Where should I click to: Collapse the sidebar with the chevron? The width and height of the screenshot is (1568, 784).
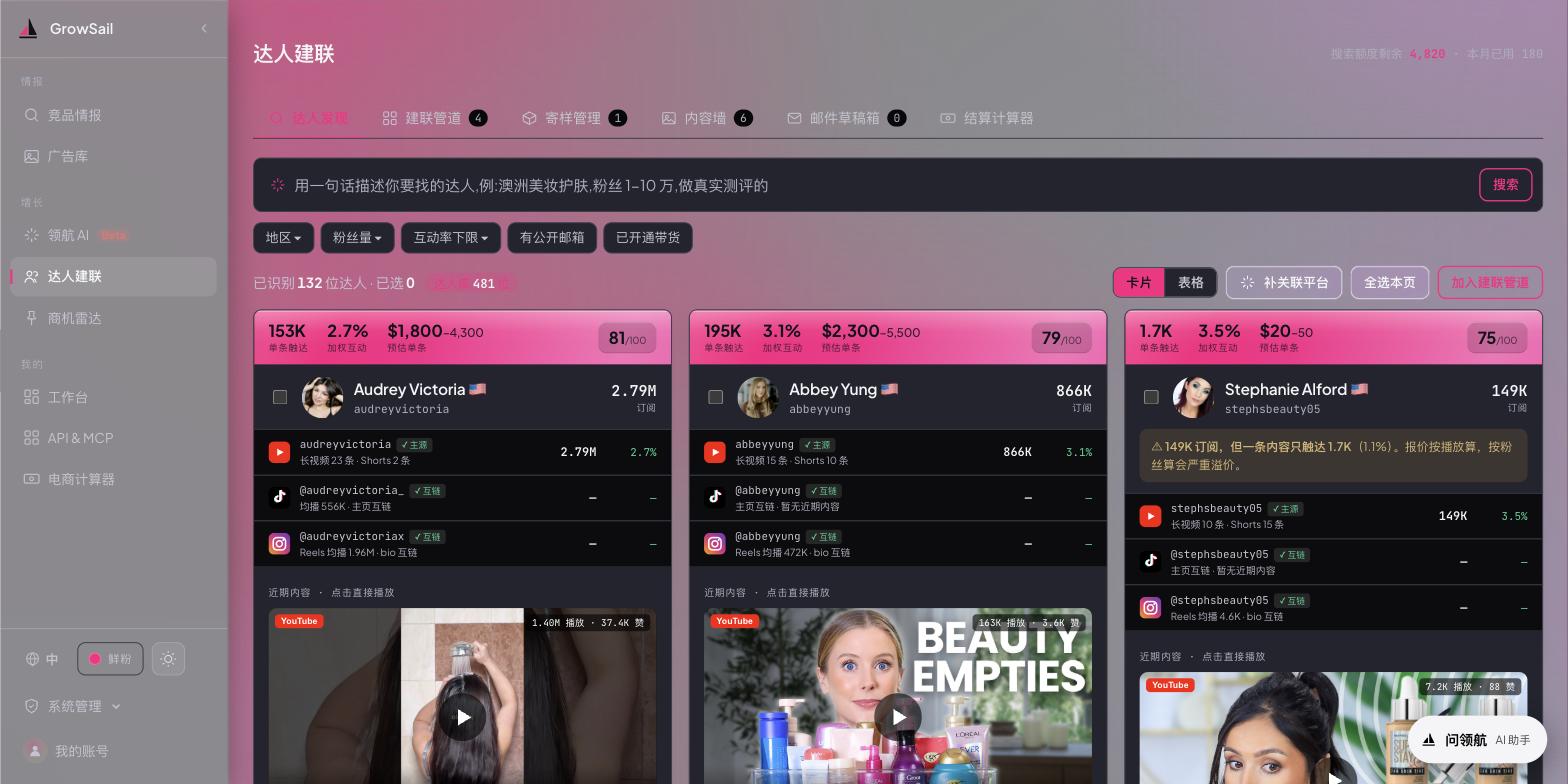coord(204,28)
